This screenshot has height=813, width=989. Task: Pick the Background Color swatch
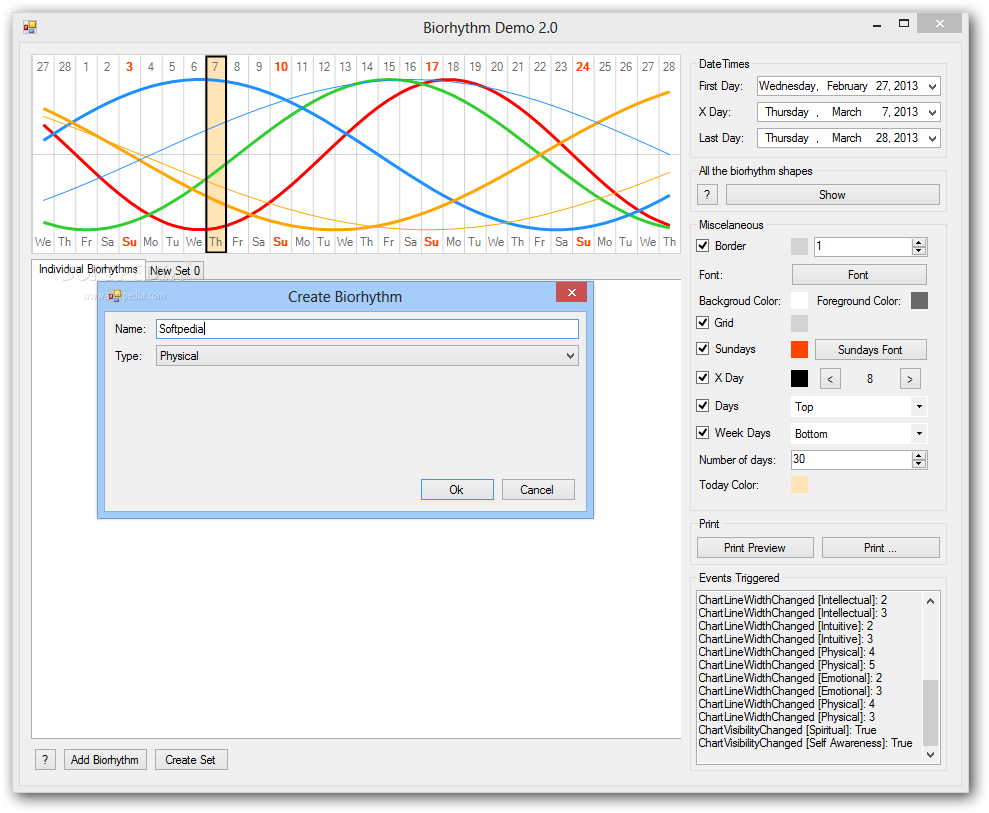click(x=799, y=300)
